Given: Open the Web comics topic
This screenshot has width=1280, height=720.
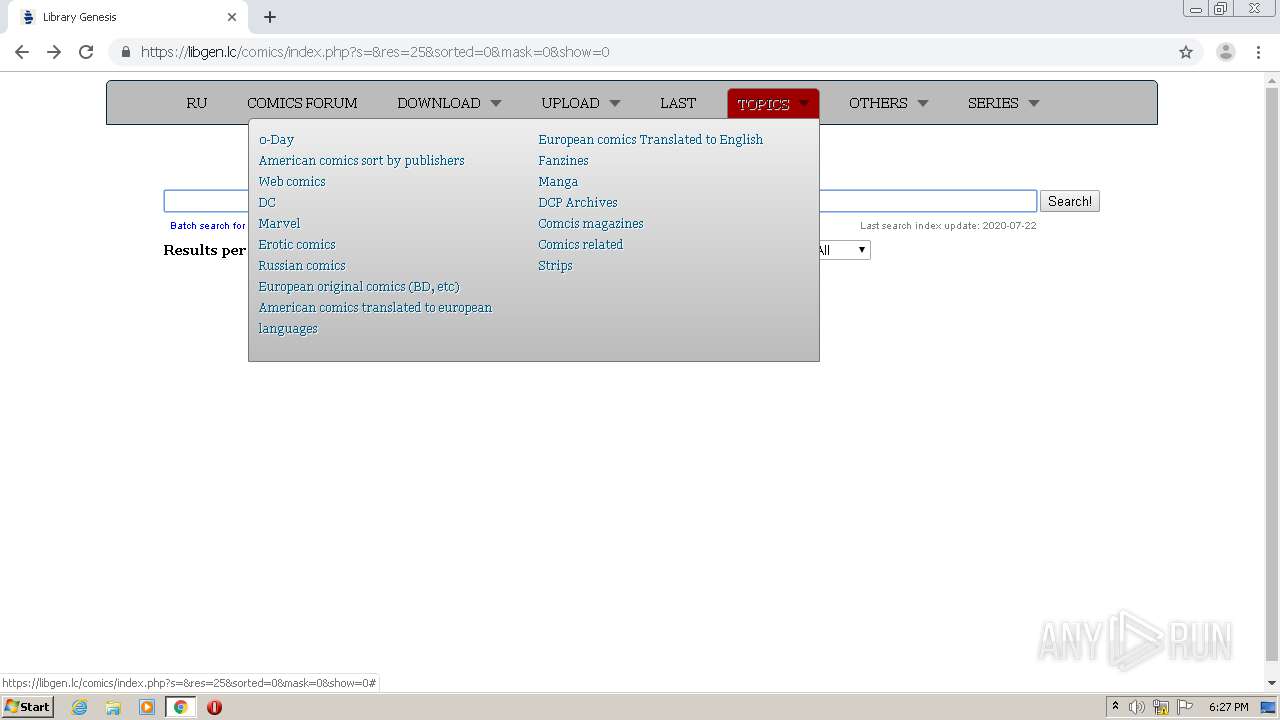Looking at the screenshot, I should (292, 182).
